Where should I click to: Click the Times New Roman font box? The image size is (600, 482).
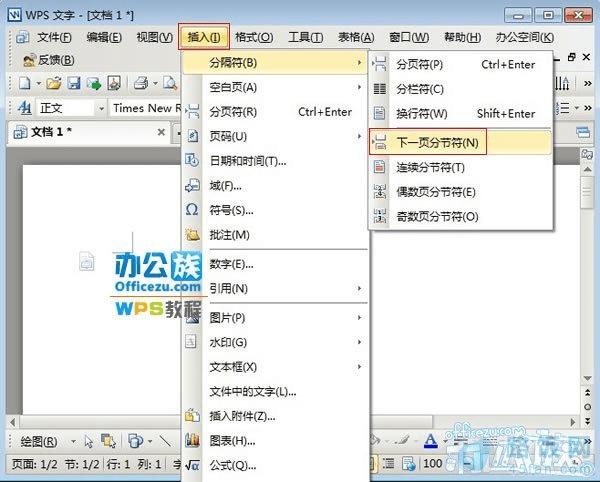pyautogui.click(x=147, y=108)
